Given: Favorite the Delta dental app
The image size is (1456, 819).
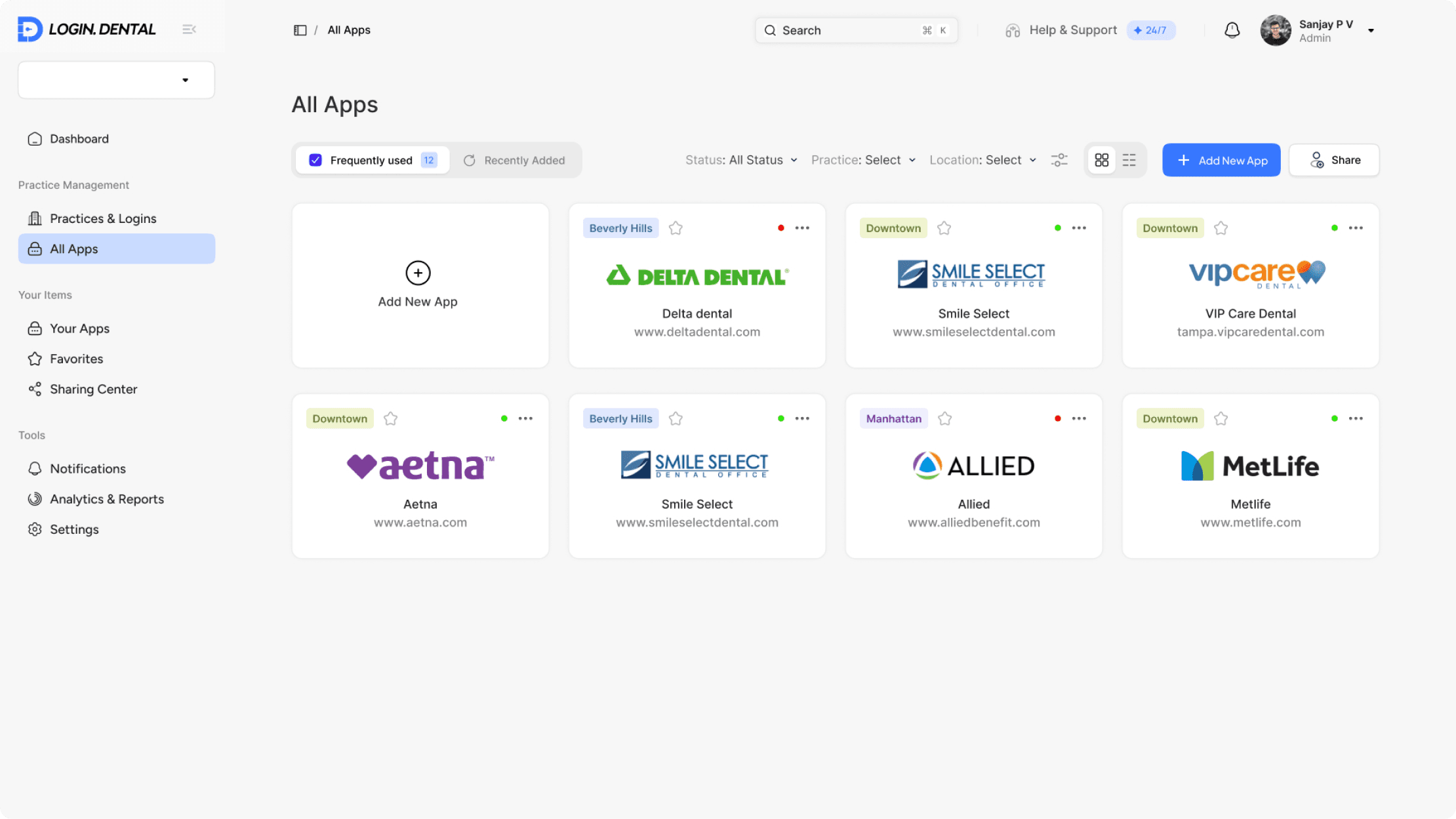Looking at the screenshot, I should coord(676,228).
